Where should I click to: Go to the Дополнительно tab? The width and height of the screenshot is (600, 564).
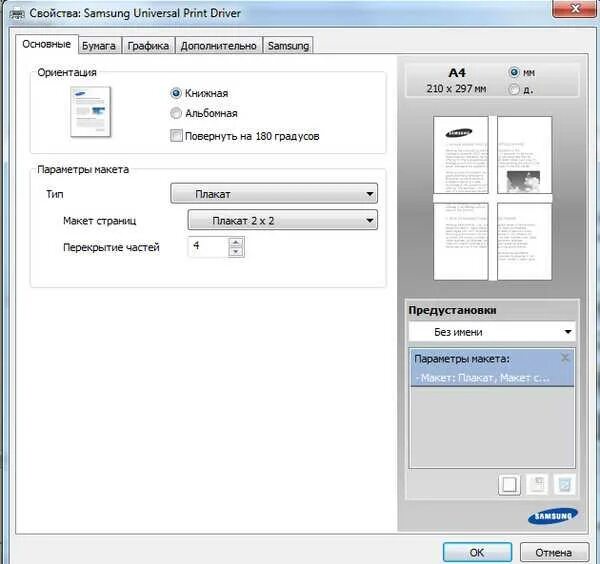pos(218,46)
